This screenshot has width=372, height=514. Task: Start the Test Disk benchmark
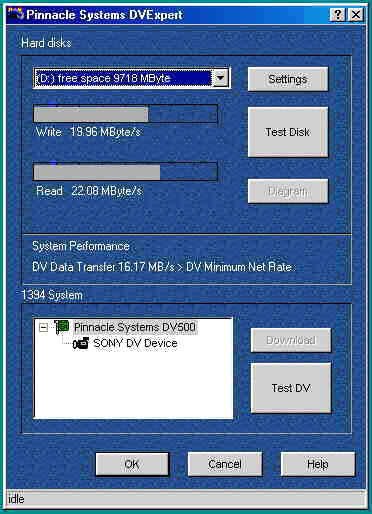point(288,132)
